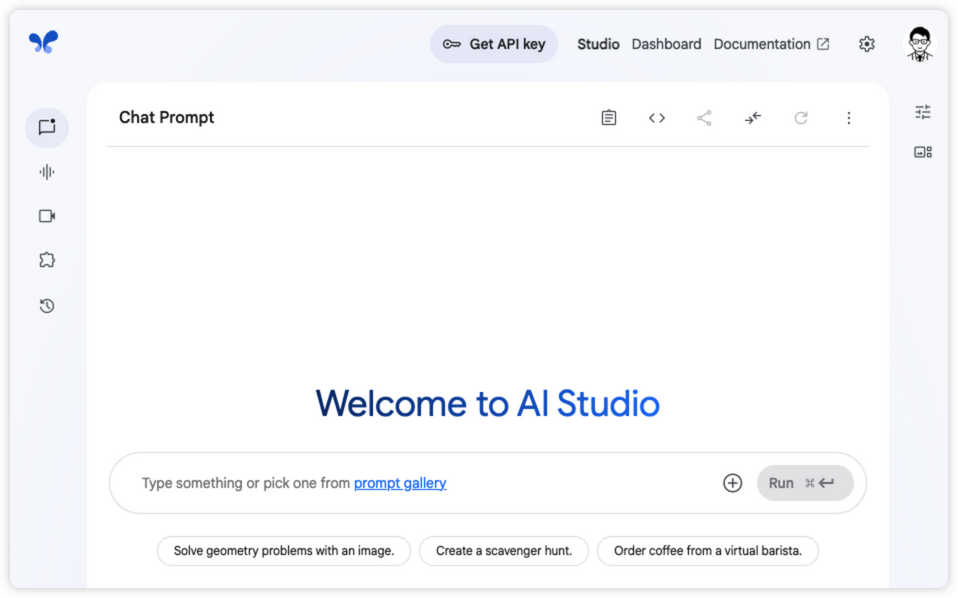
Task: Click the plus icon to add media
Action: [x=733, y=483]
